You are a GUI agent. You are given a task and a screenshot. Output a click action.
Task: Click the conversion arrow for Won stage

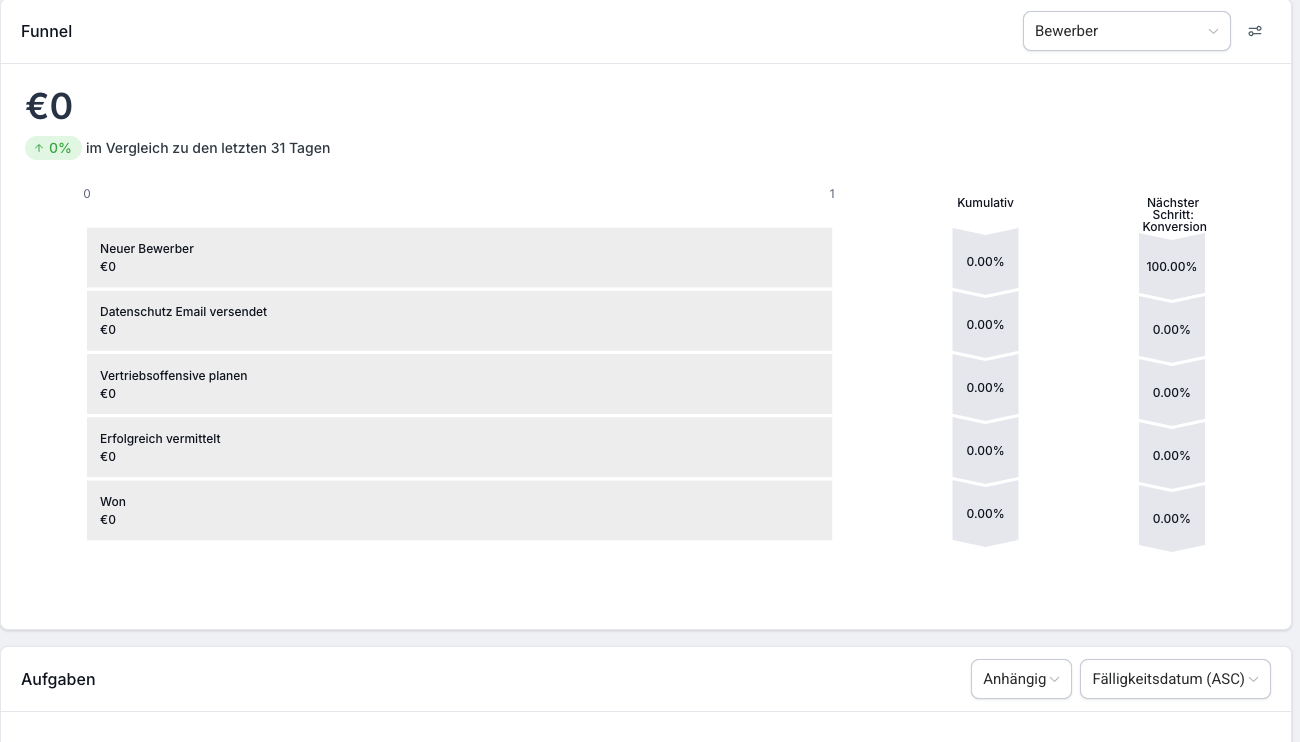(x=1172, y=519)
